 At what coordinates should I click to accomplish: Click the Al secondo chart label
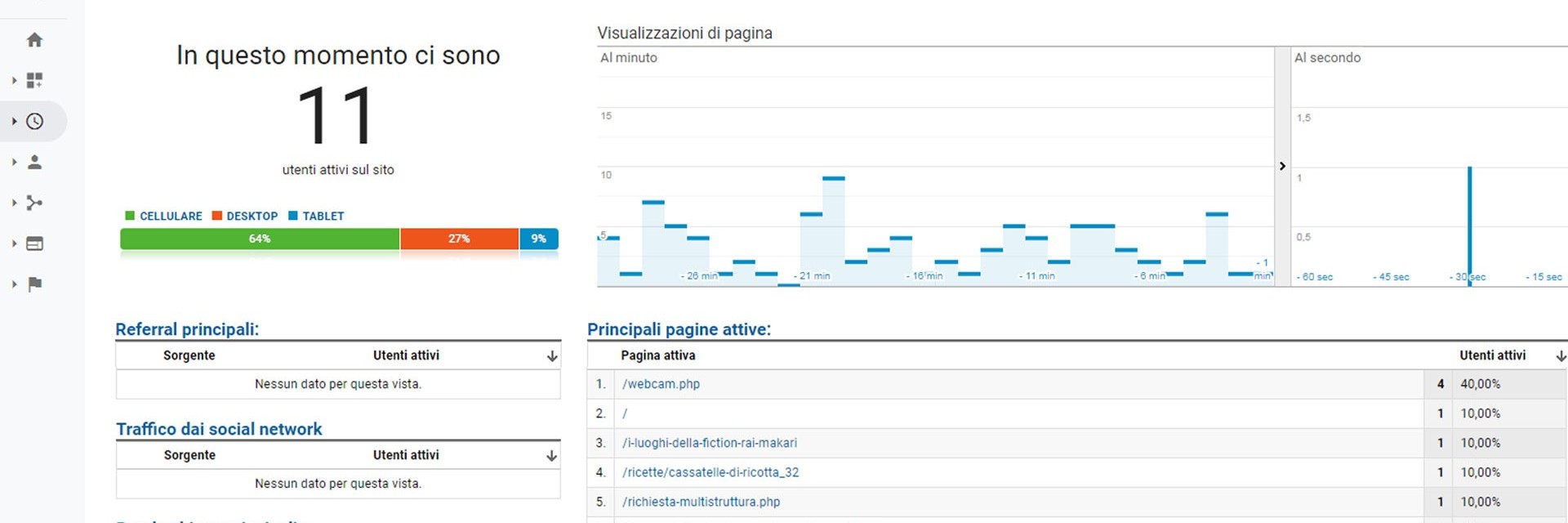1327,58
